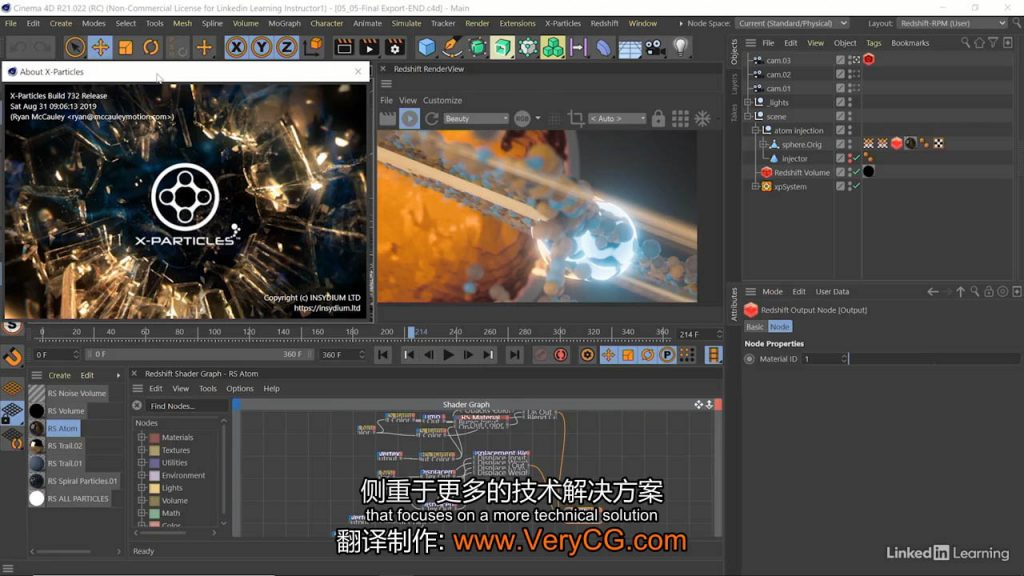The image size is (1024, 576).
Task: Open the MoGraph menu
Action: tap(284, 23)
